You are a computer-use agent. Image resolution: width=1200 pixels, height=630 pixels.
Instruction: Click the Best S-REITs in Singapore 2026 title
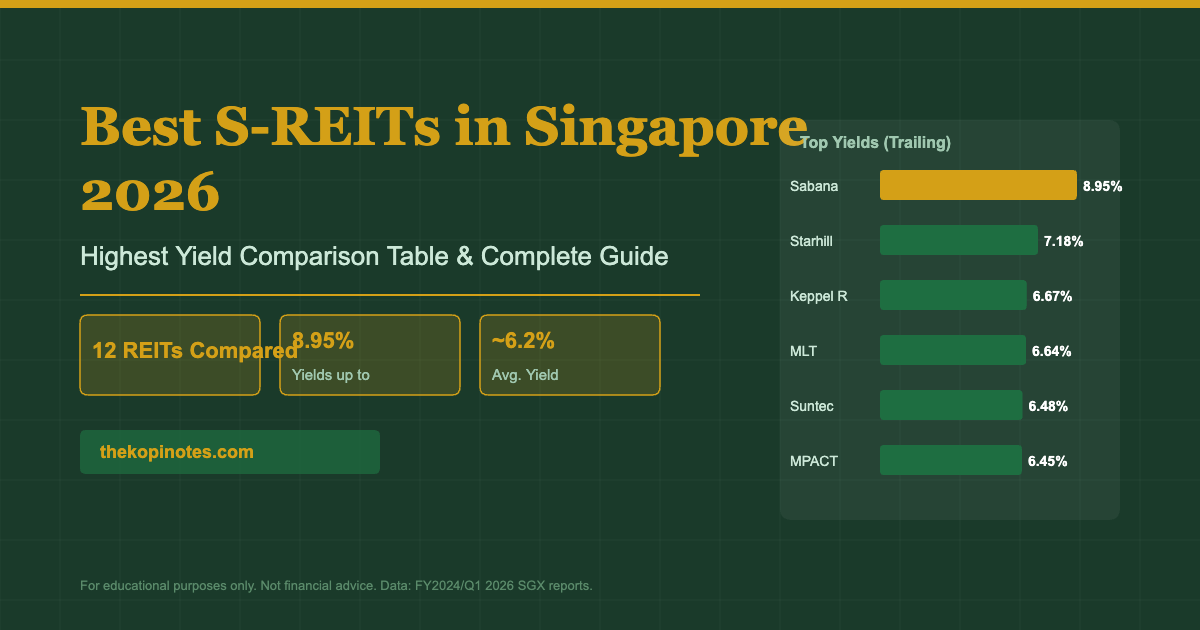(444, 158)
